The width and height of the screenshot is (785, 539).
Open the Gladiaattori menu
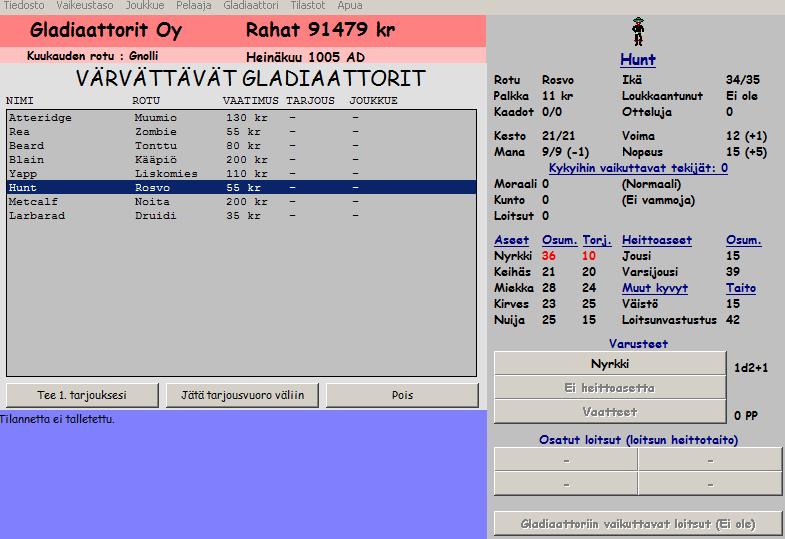(251, 6)
